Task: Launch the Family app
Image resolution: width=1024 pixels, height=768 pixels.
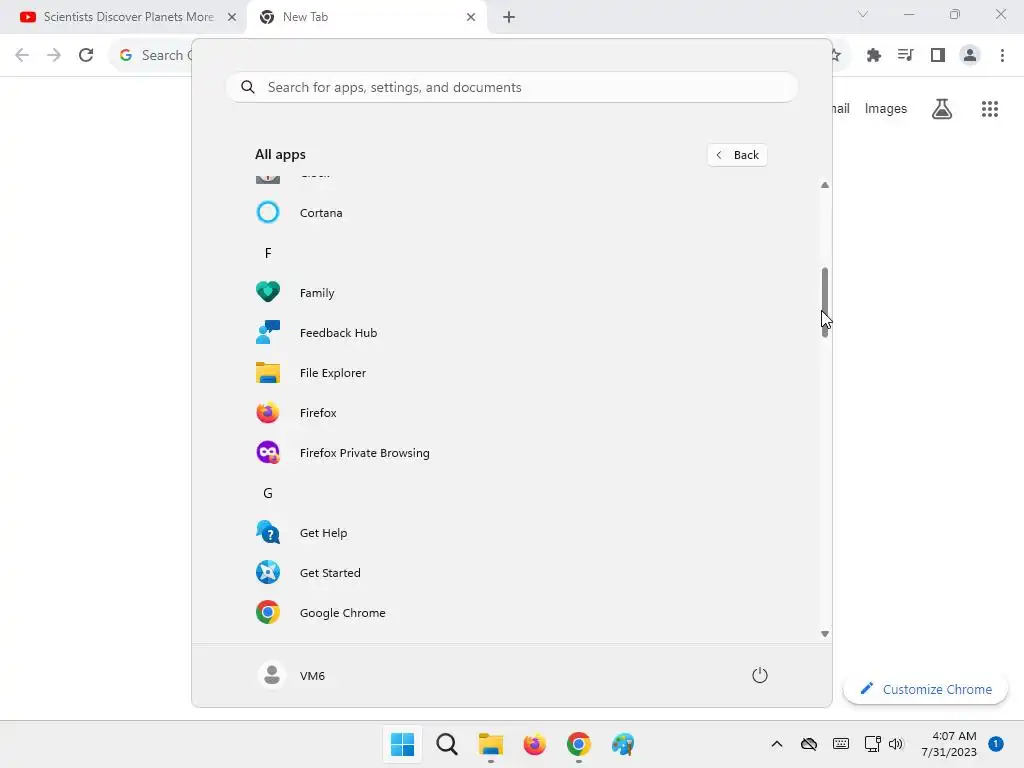Action: pos(511,293)
